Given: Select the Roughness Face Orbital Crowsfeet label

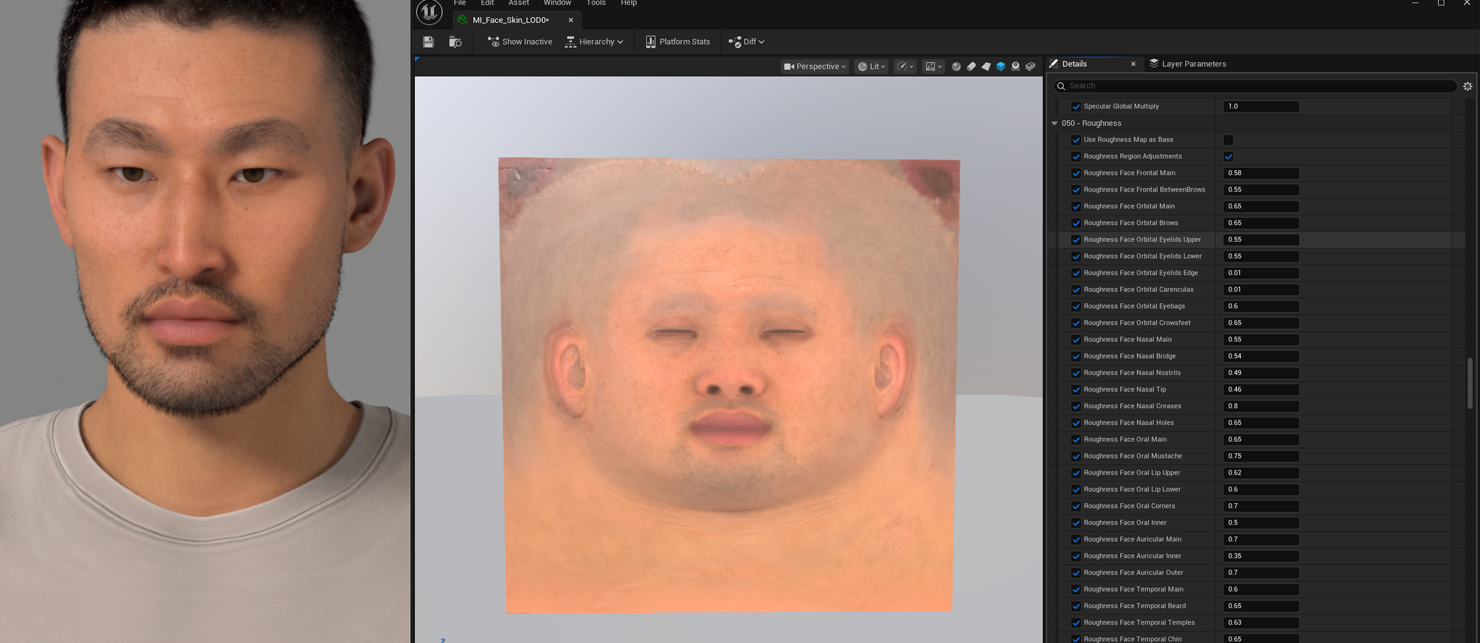Looking at the screenshot, I should coord(1137,323).
